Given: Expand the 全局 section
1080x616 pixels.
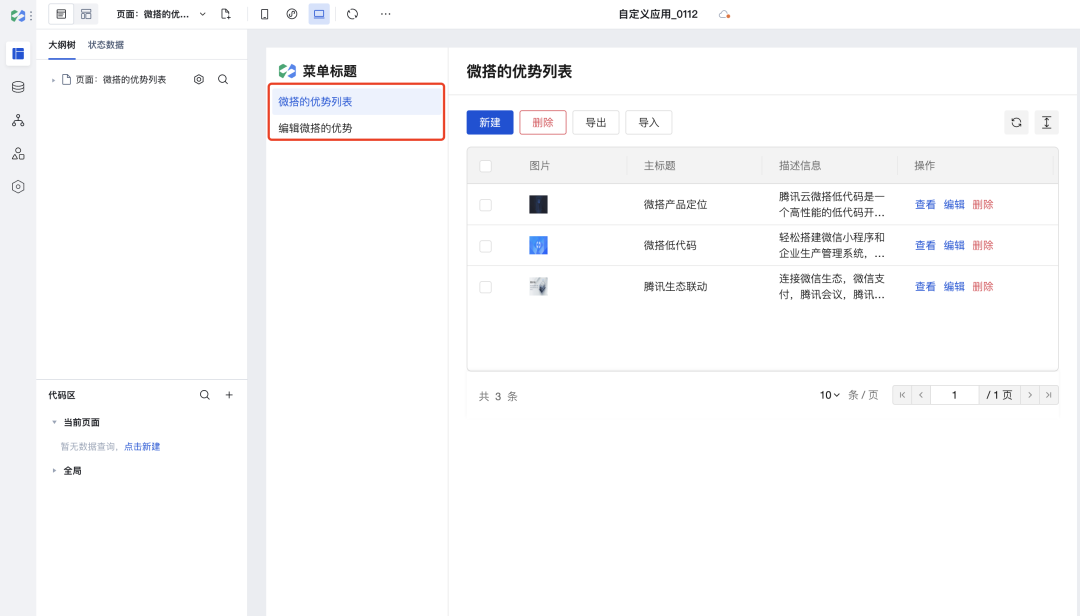Looking at the screenshot, I should point(54,471).
